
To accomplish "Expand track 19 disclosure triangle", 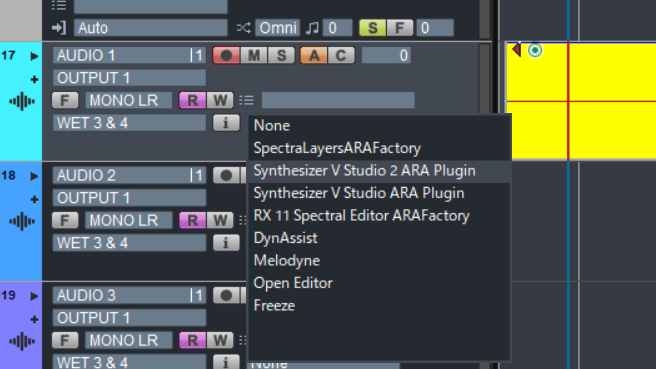I will pos(34,296).
